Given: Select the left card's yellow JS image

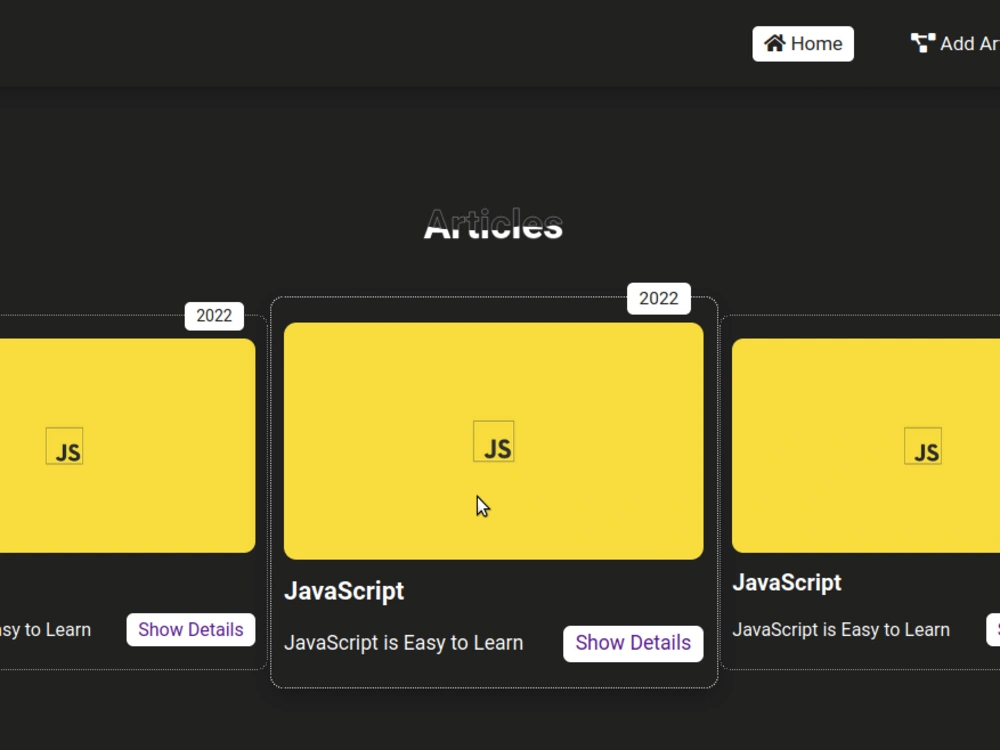Looking at the screenshot, I should pyautogui.click(x=128, y=446).
